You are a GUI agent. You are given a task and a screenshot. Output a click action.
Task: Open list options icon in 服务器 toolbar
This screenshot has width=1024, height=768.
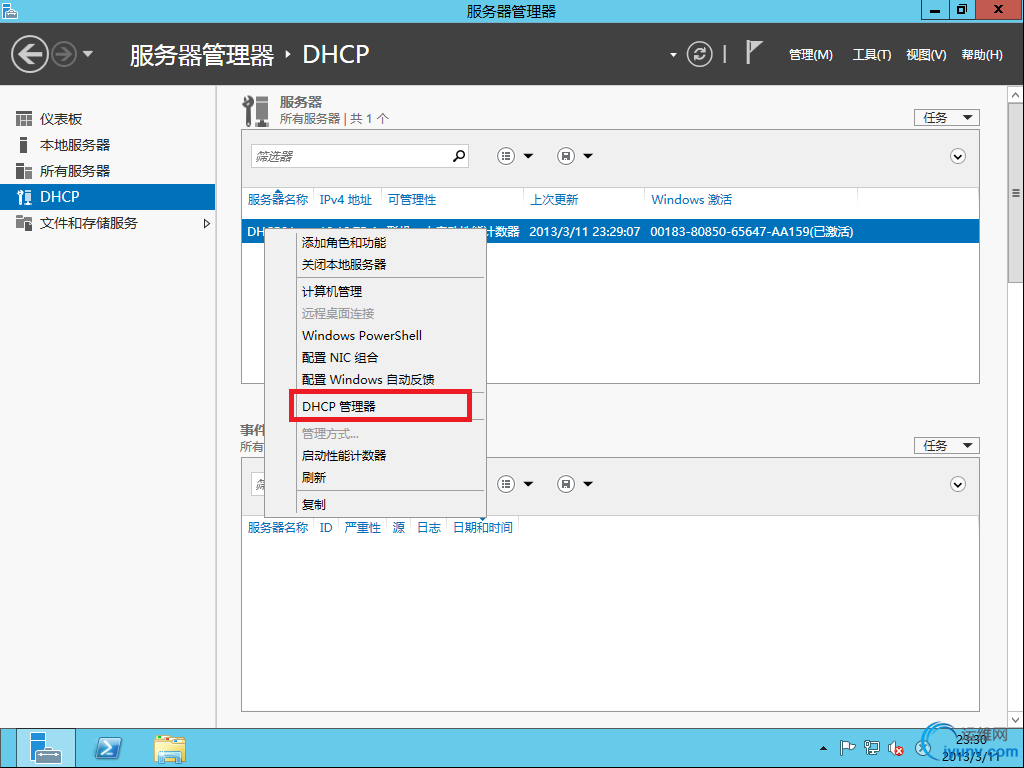[506, 156]
